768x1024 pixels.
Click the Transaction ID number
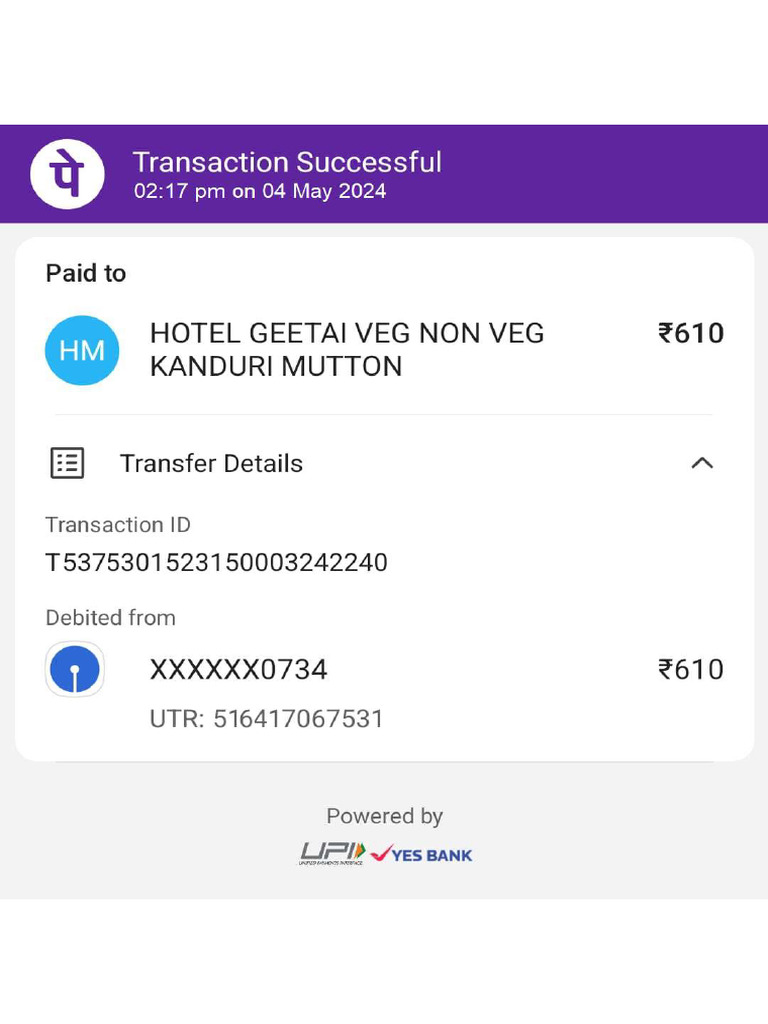216,562
